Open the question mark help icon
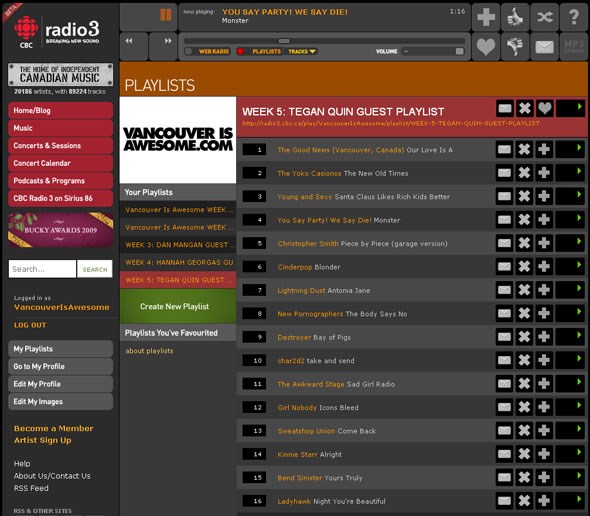 tap(573, 17)
